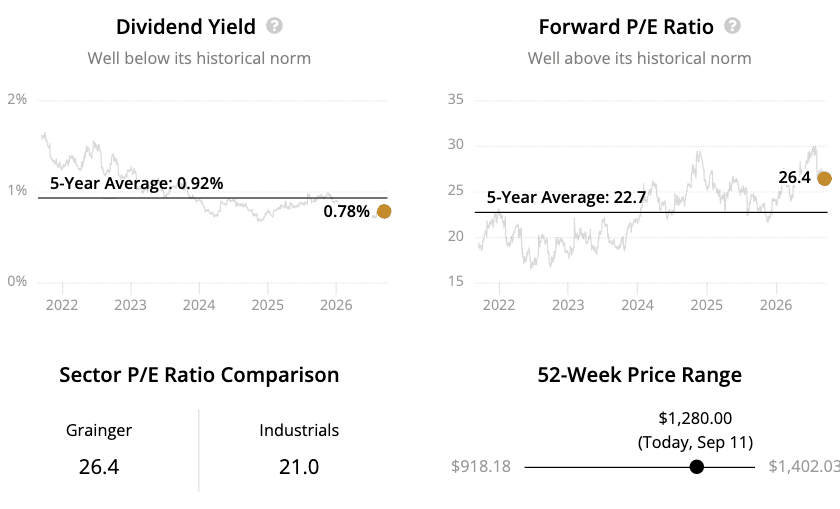Screen dimensions: 840x509
Task: Click the Dividend Yield help question icon
Action: click(x=274, y=26)
